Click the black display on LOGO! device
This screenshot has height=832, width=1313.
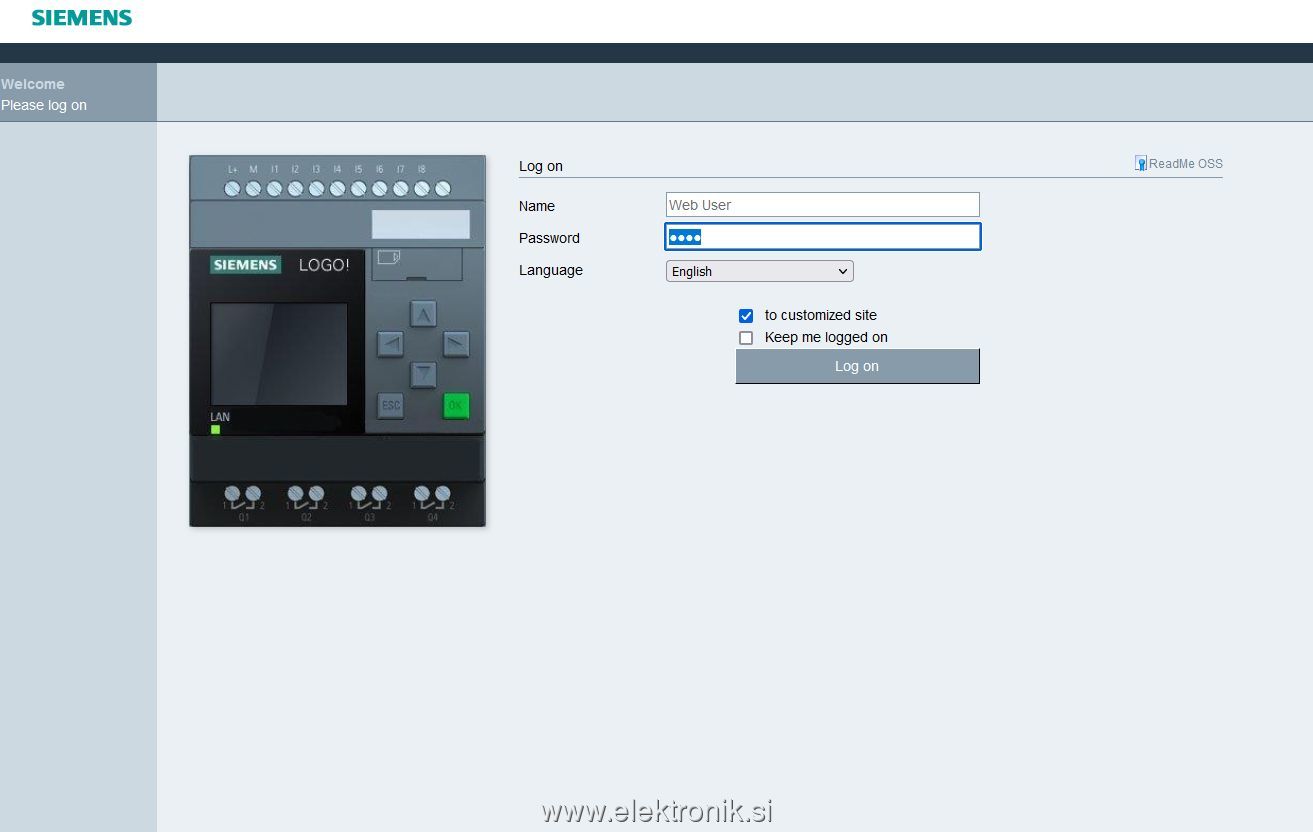coord(279,354)
